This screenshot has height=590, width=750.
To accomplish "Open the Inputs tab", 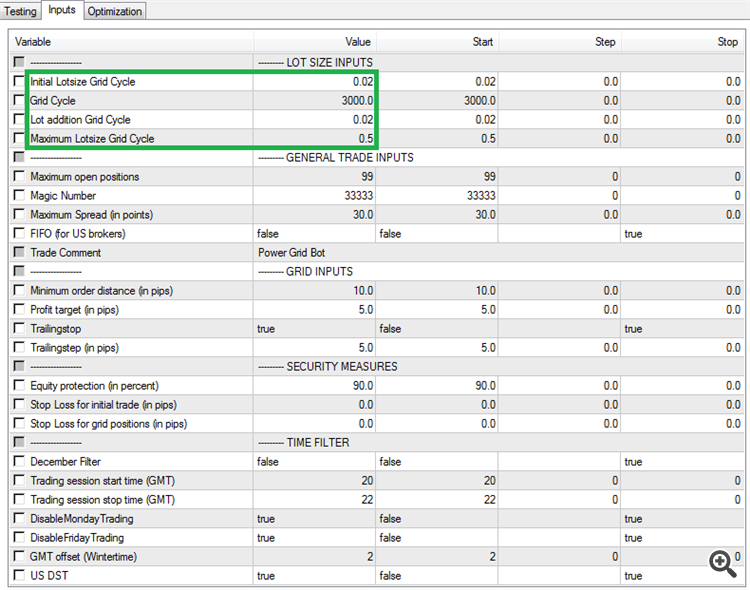I will point(62,10).
